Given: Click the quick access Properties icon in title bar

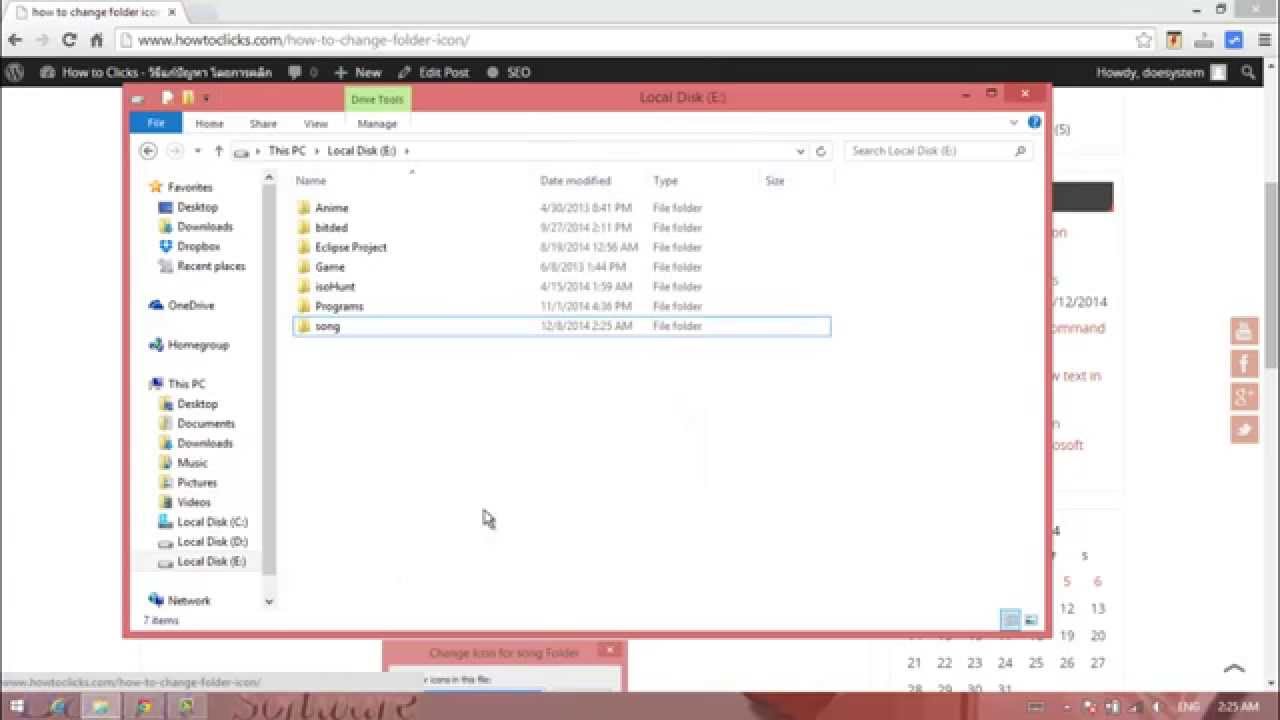Looking at the screenshot, I should [x=168, y=98].
